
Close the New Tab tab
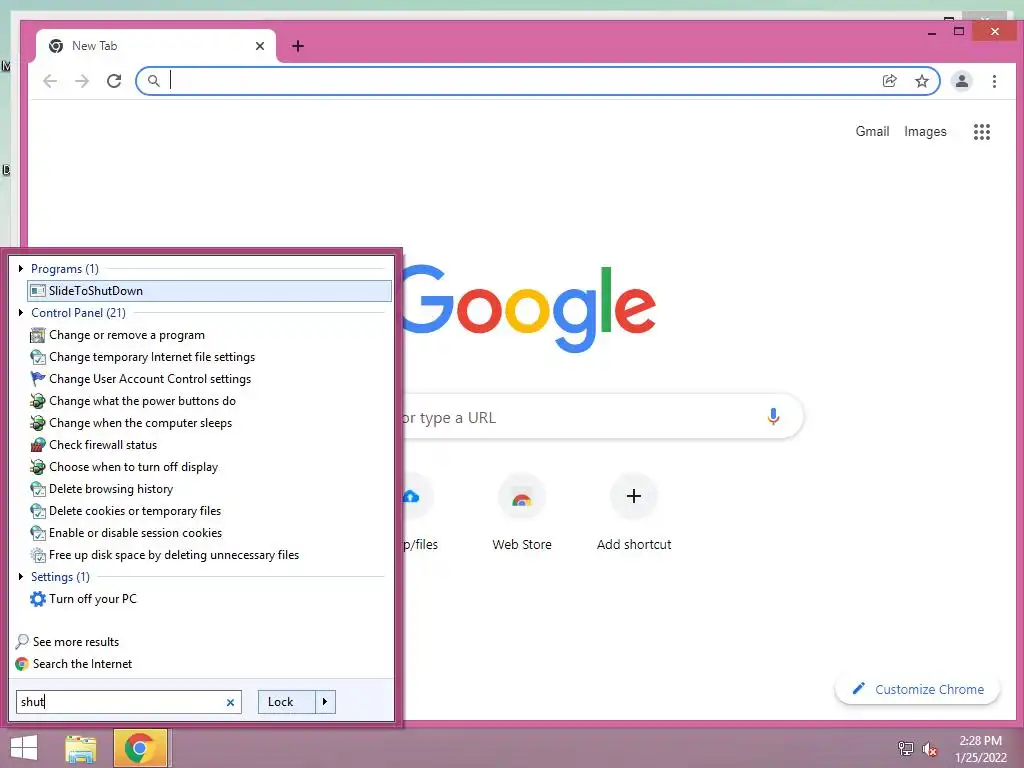coord(260,46)
